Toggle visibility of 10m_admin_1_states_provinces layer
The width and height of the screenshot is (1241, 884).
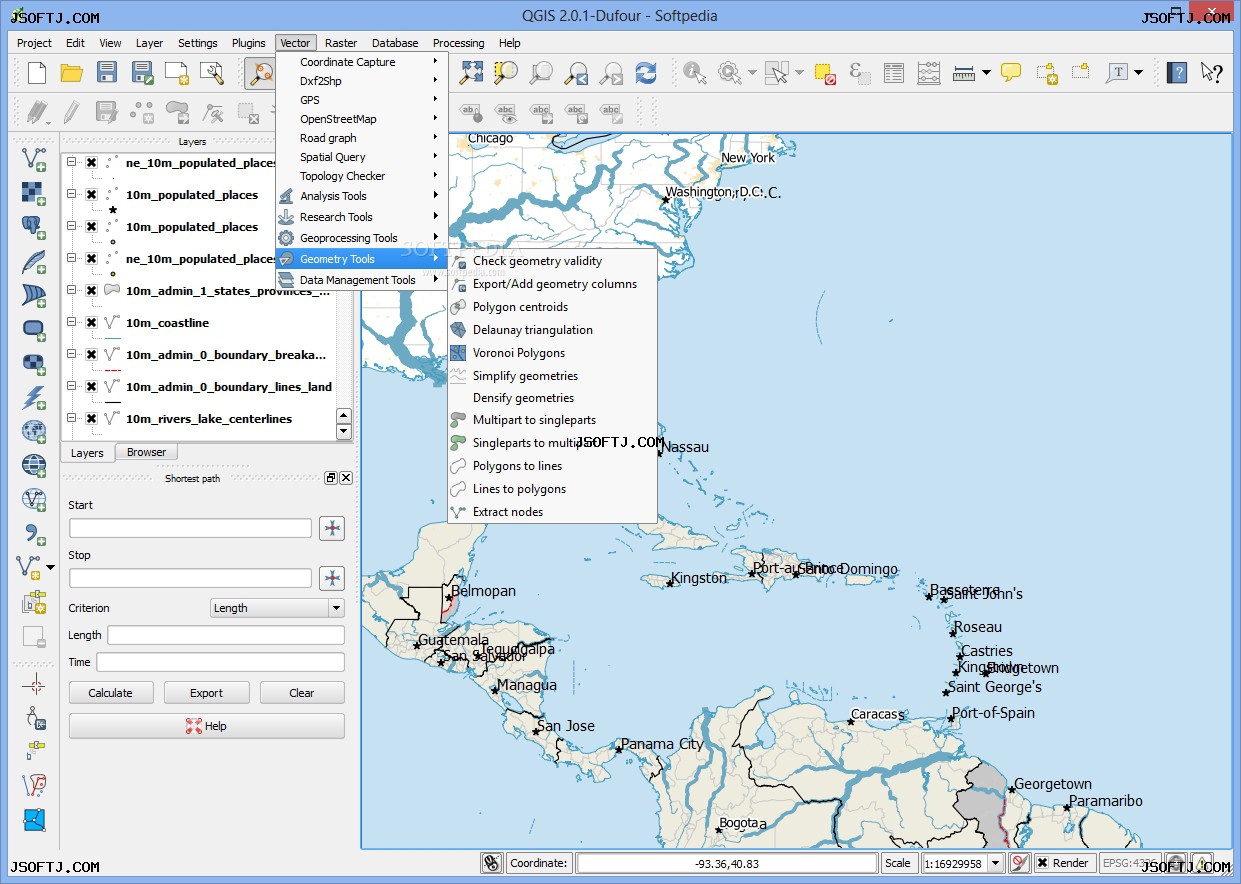click(91, 291)
